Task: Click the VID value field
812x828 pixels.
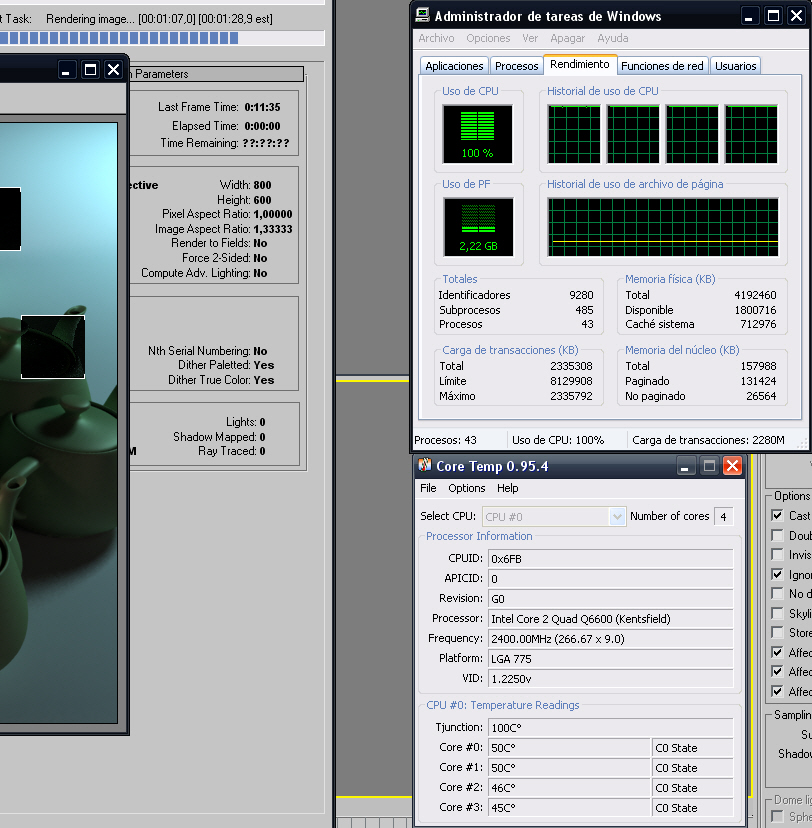Action: (611, 679)
